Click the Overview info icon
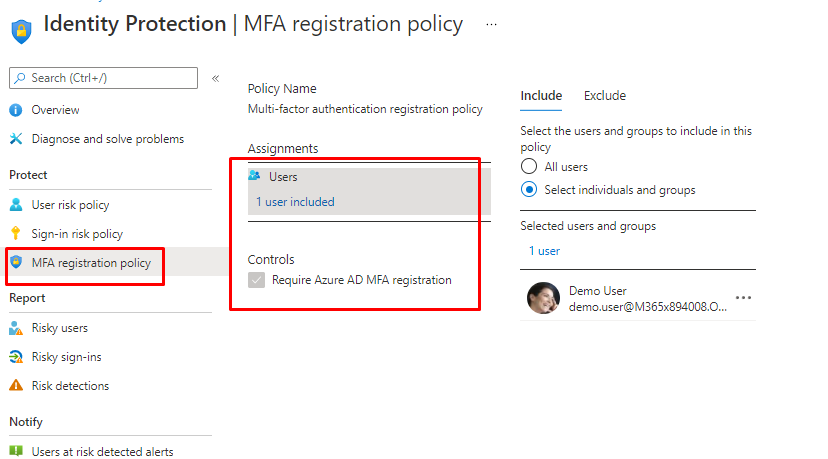This screenshot has height=459, width=828. tap(16, 110)
